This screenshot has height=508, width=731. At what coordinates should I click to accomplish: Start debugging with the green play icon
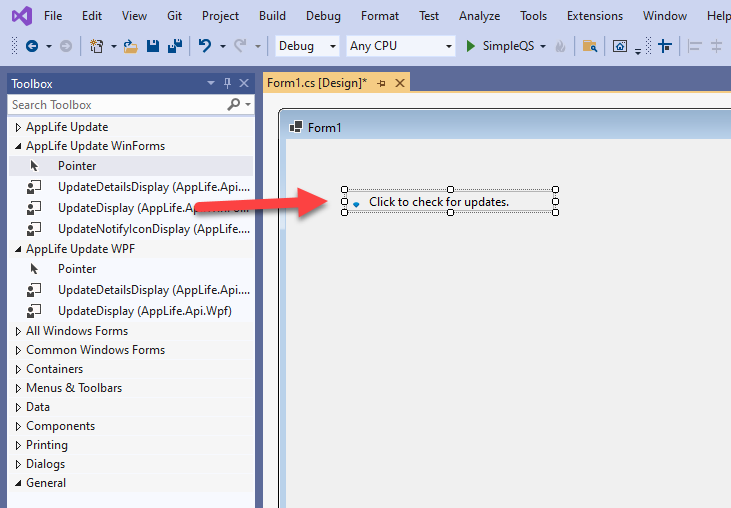click(470, 46)
